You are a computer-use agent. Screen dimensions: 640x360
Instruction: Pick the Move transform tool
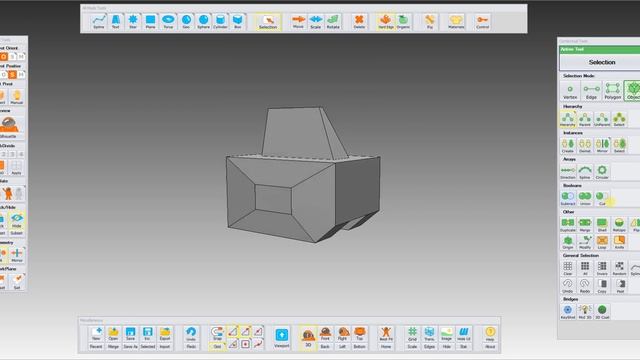[298, 22]
